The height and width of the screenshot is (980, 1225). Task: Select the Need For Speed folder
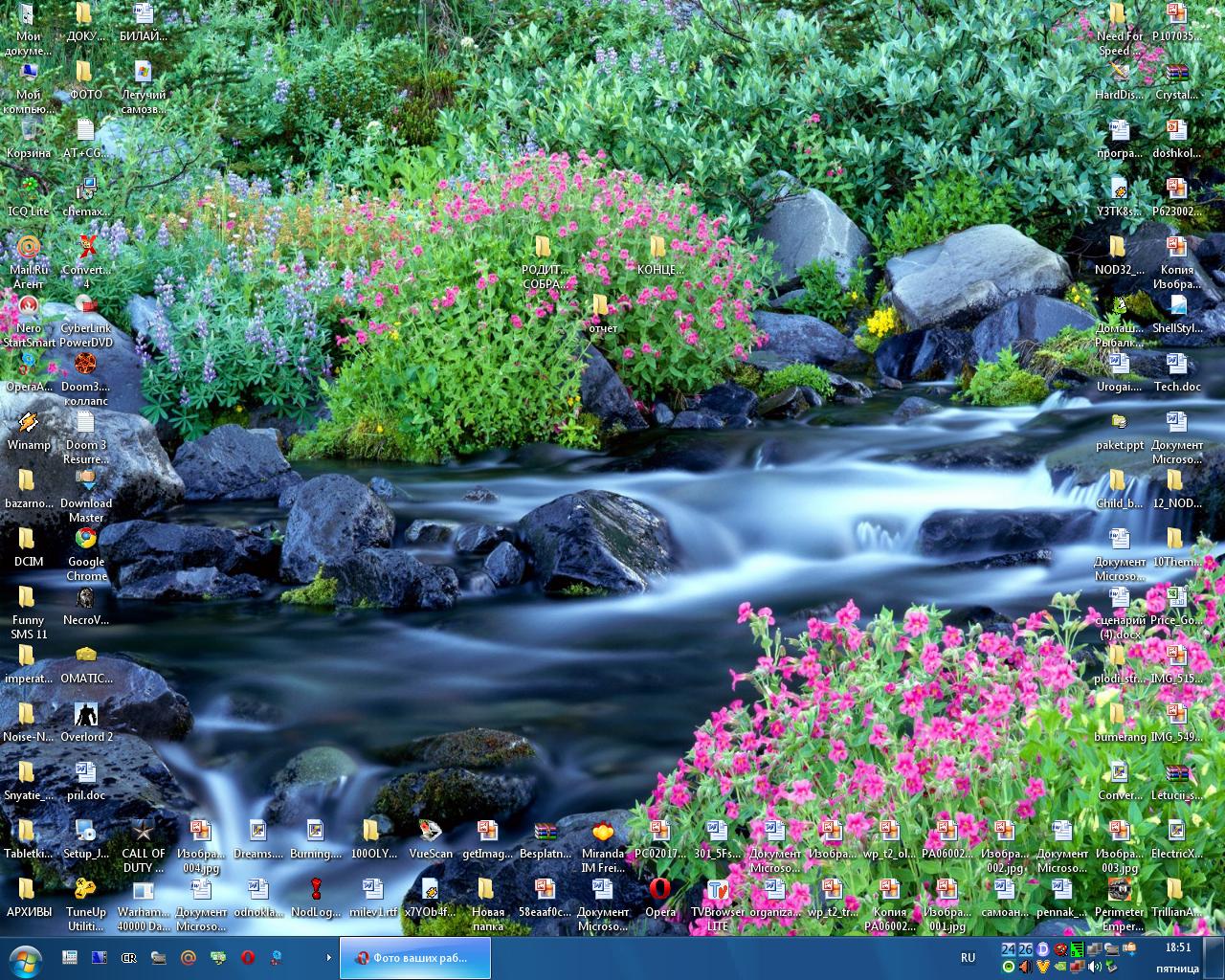click(1120, 29)
